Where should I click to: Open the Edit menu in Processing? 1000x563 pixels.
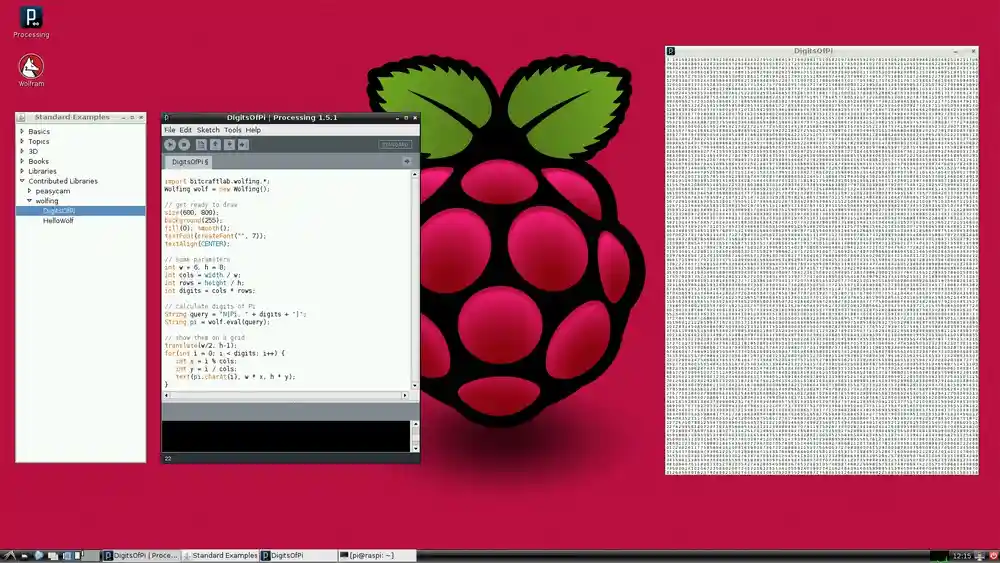coord(186,130)
